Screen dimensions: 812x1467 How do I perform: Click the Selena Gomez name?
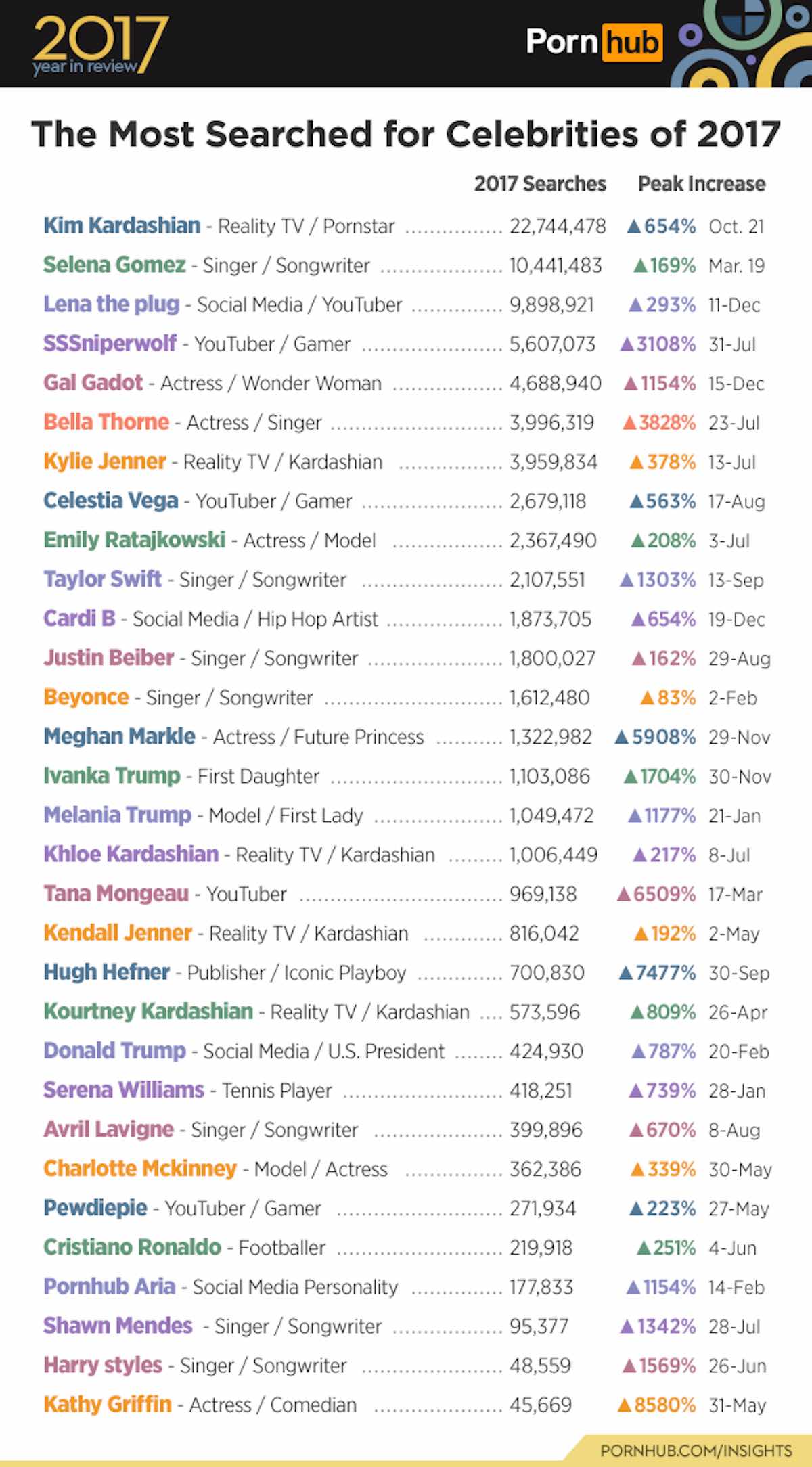tap(114, 265)
